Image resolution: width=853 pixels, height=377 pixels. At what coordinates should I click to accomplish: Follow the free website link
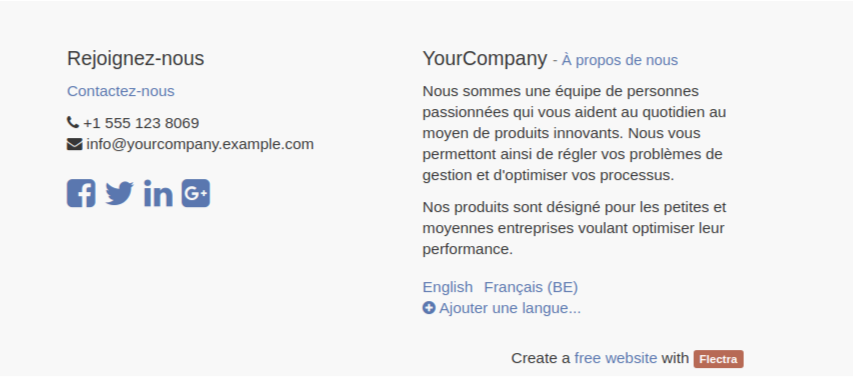616,359
